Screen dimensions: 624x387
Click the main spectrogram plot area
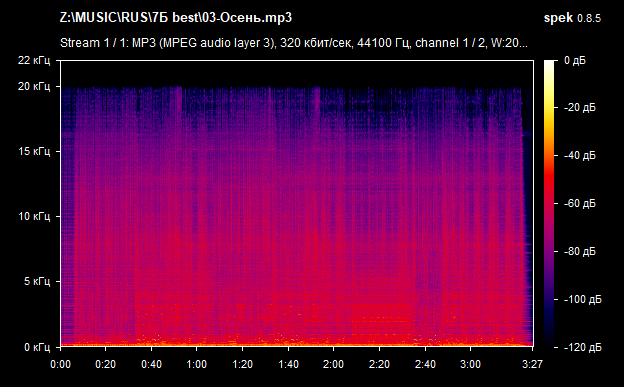(297, 203)
